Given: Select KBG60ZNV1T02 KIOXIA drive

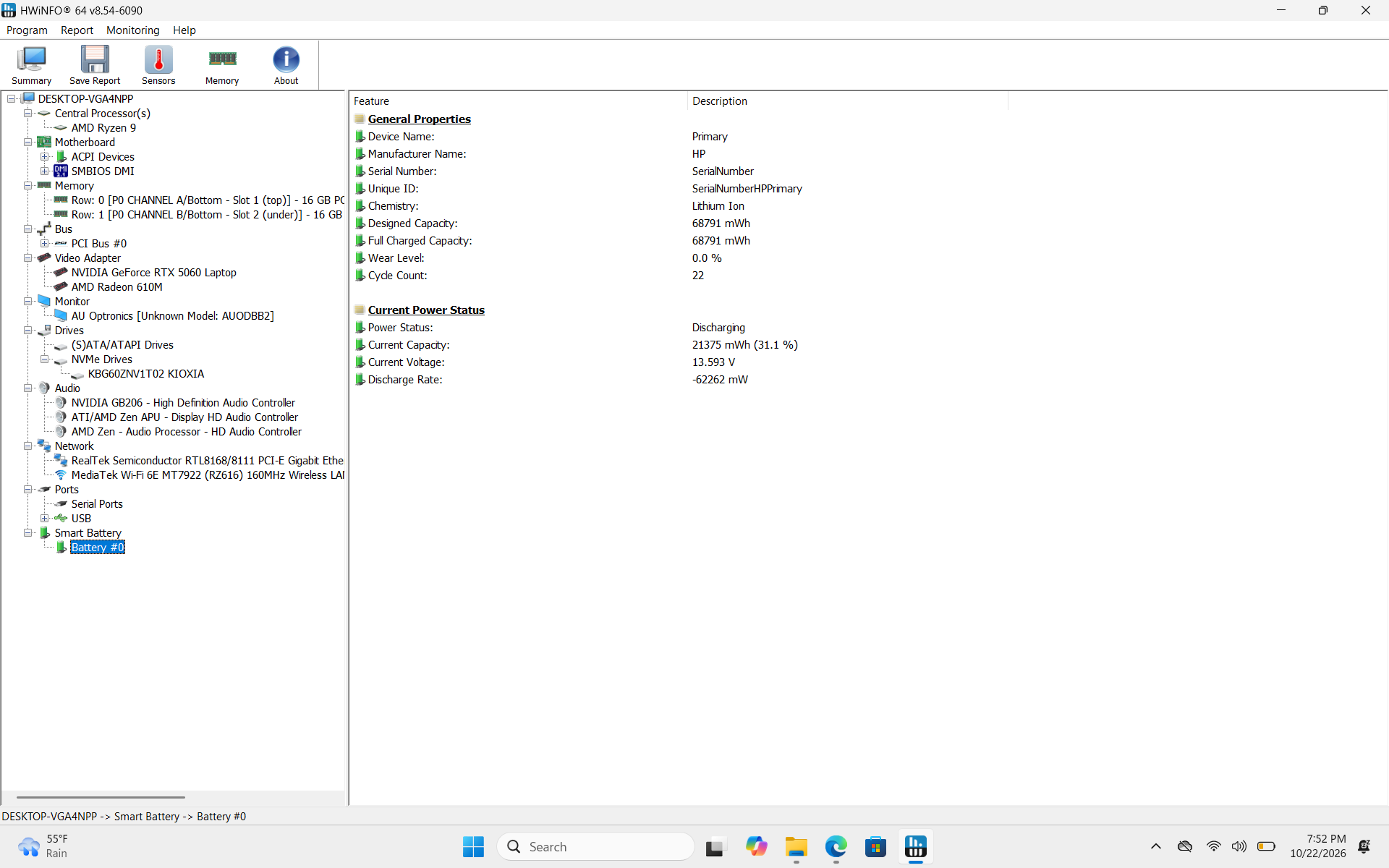Looking at the screenshot, I should 146,374.
